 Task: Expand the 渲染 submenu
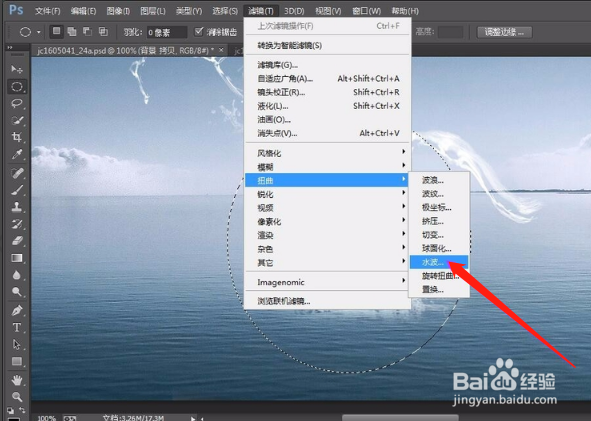click(x=327, y=235)
